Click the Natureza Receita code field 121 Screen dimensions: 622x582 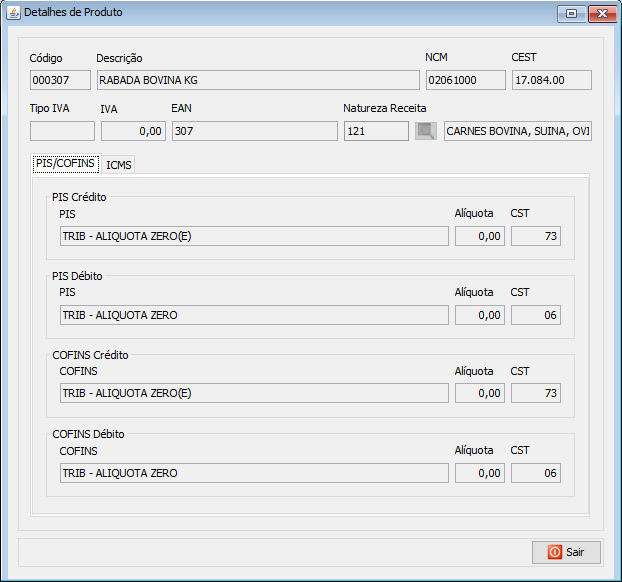(375, 131)
